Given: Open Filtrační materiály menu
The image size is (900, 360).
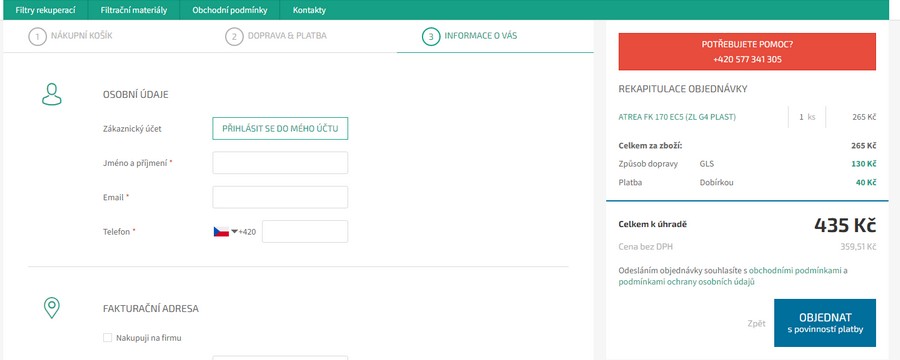Looking at the screenshot, I should (134, 10).
